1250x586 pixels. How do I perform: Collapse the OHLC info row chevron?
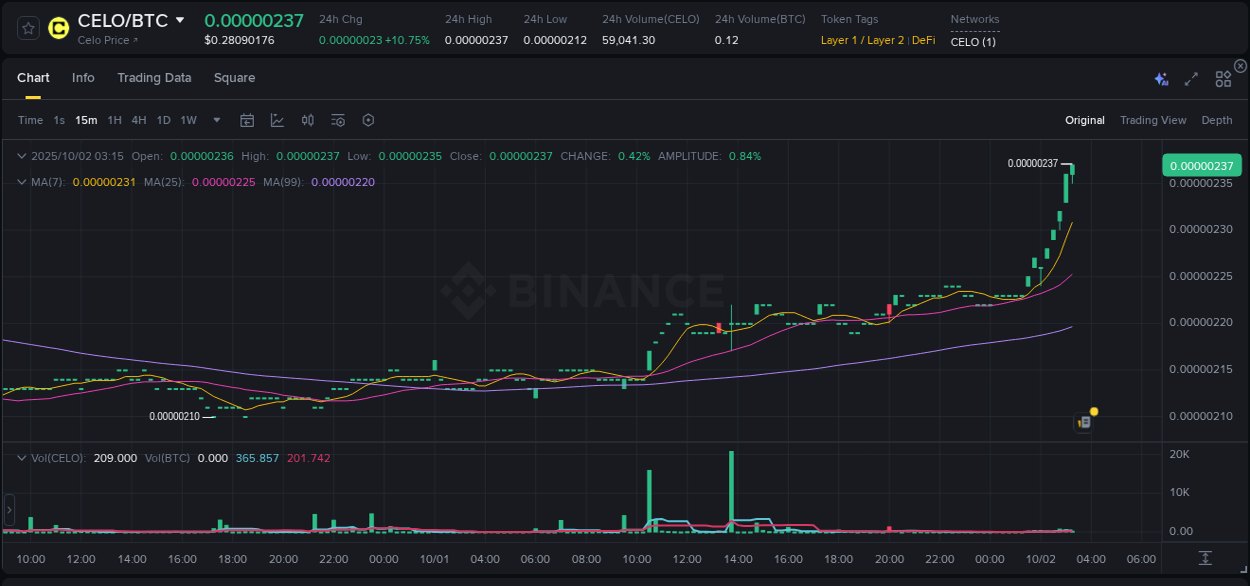pos(21,156)
